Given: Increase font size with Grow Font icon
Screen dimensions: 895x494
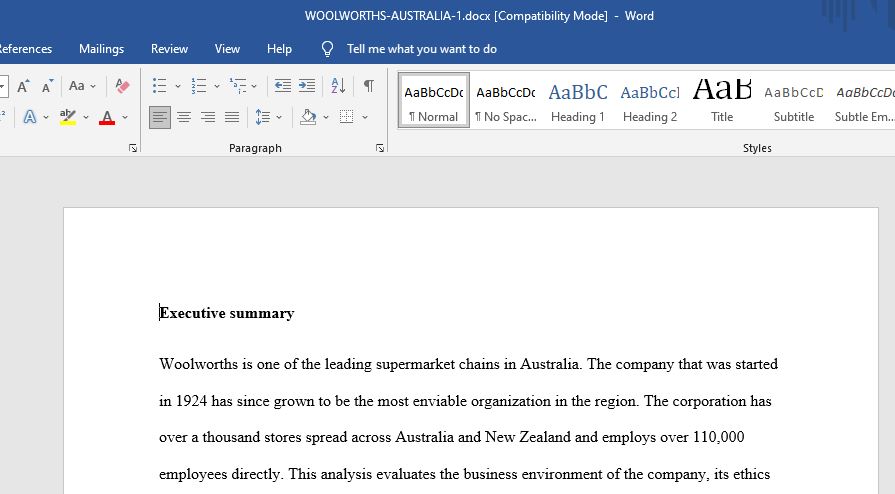Looking at the screenshot, I should (23, 86).
